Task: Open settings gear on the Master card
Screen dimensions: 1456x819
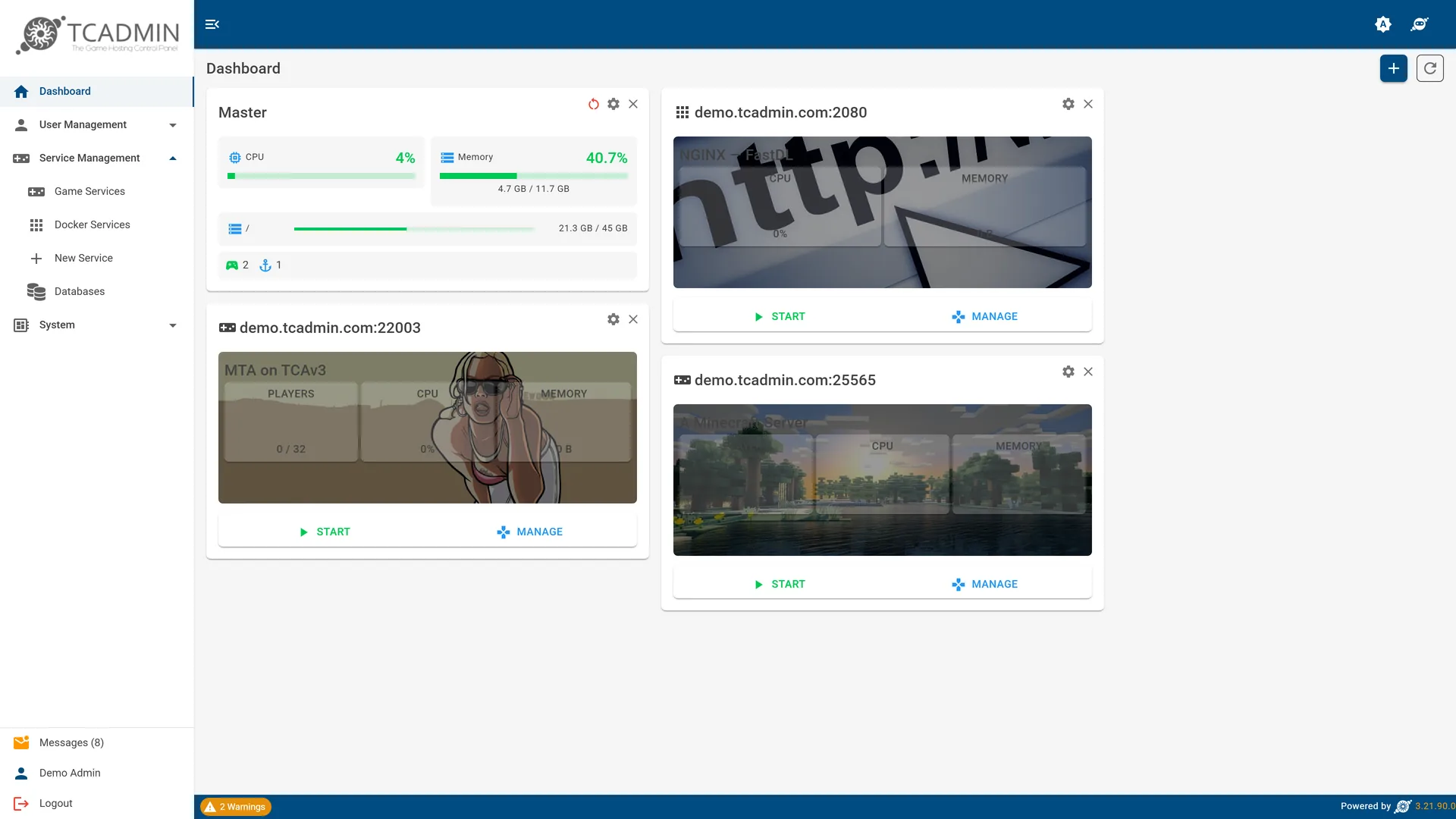Action: (x=613, y=104)
